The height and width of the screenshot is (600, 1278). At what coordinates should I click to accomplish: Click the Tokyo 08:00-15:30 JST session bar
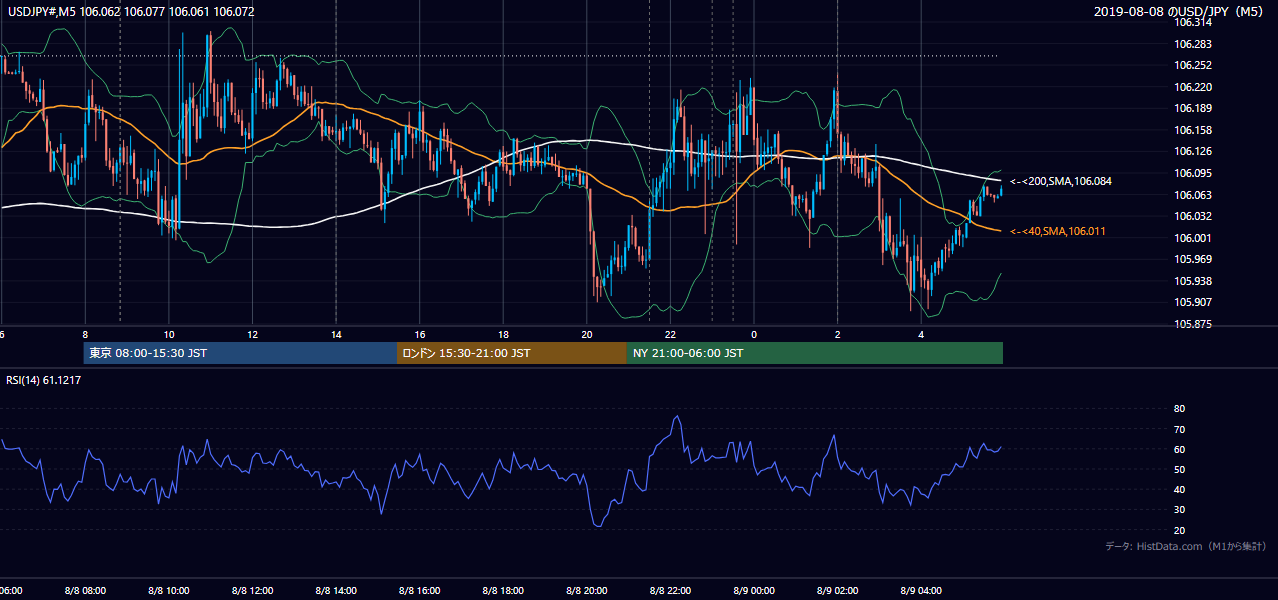pyautogui.click(x=240, y=353)
